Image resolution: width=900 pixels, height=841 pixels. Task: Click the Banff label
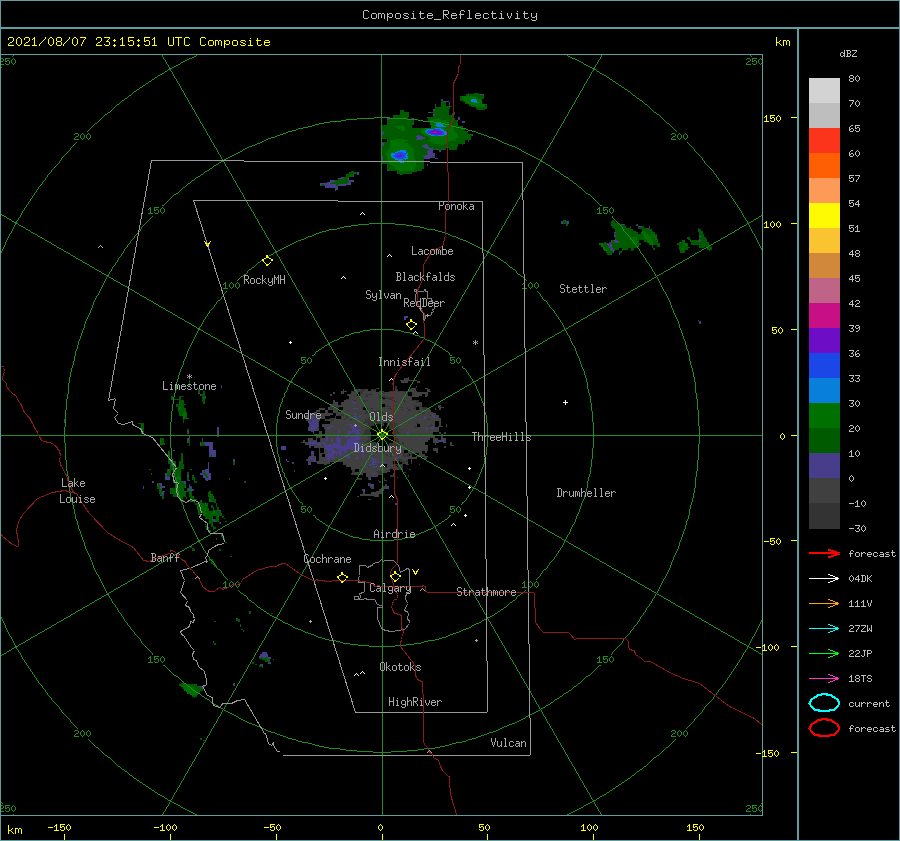165,557
